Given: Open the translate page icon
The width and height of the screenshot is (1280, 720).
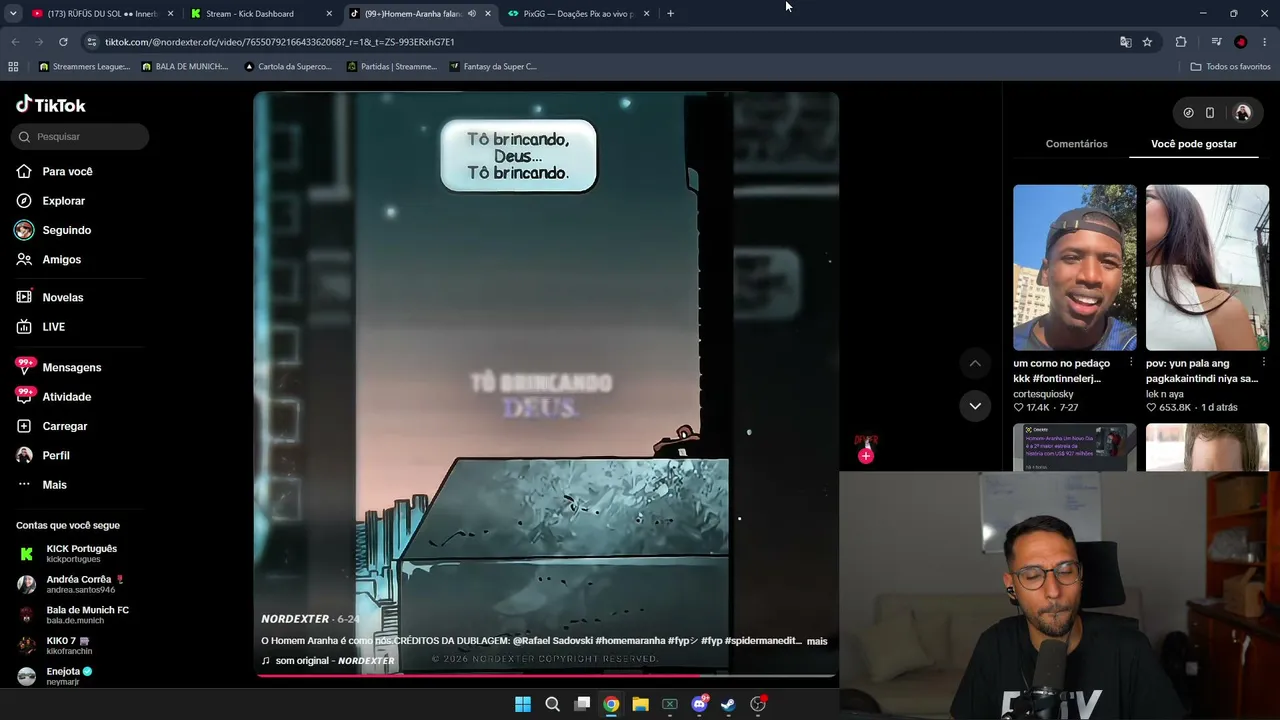Looking at the screenshot, I should coord(1126,42).
